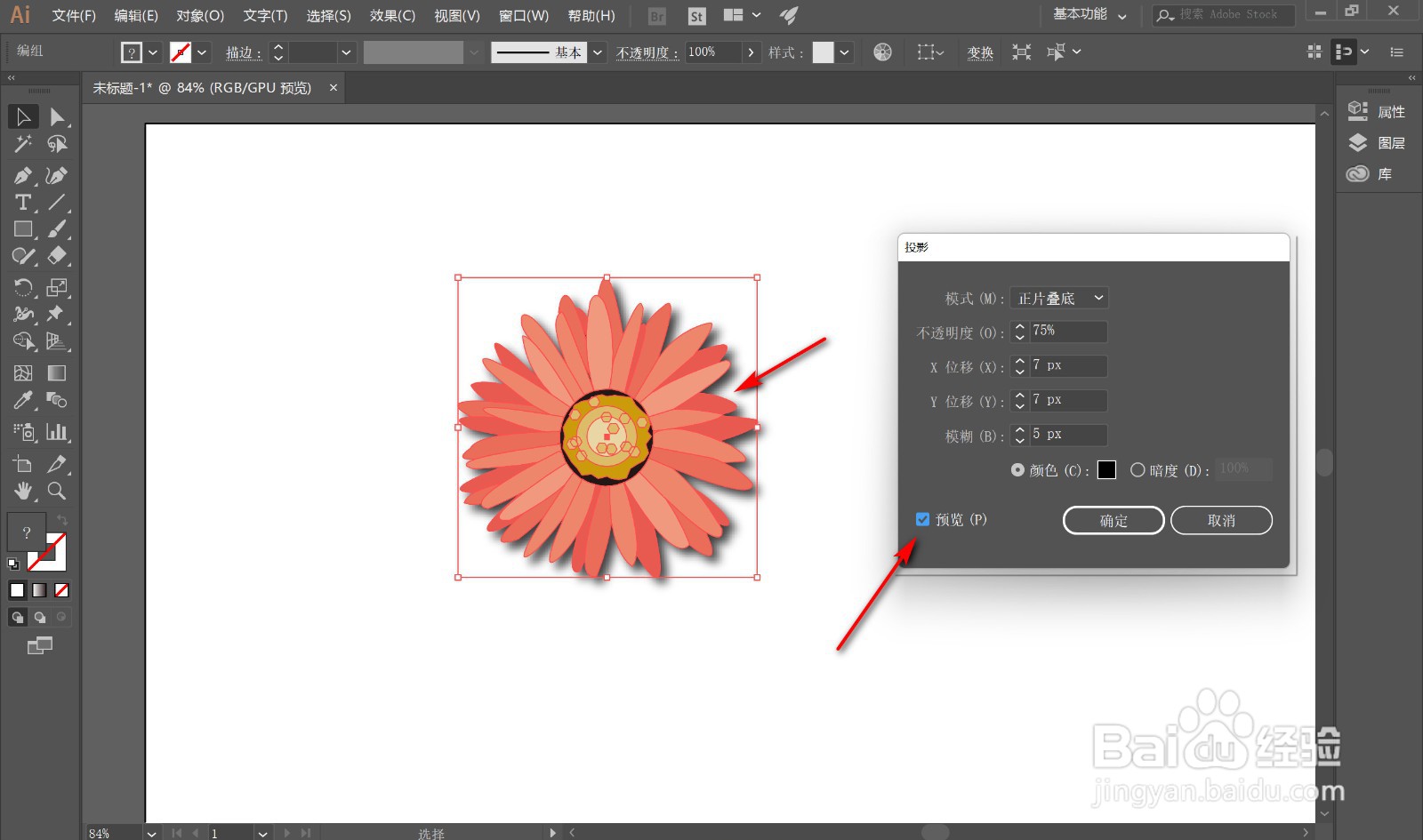Select the Paintbrush tool
Viewport: 1423px width, 840px height.
pyautogui.click(x=57, y=229)
